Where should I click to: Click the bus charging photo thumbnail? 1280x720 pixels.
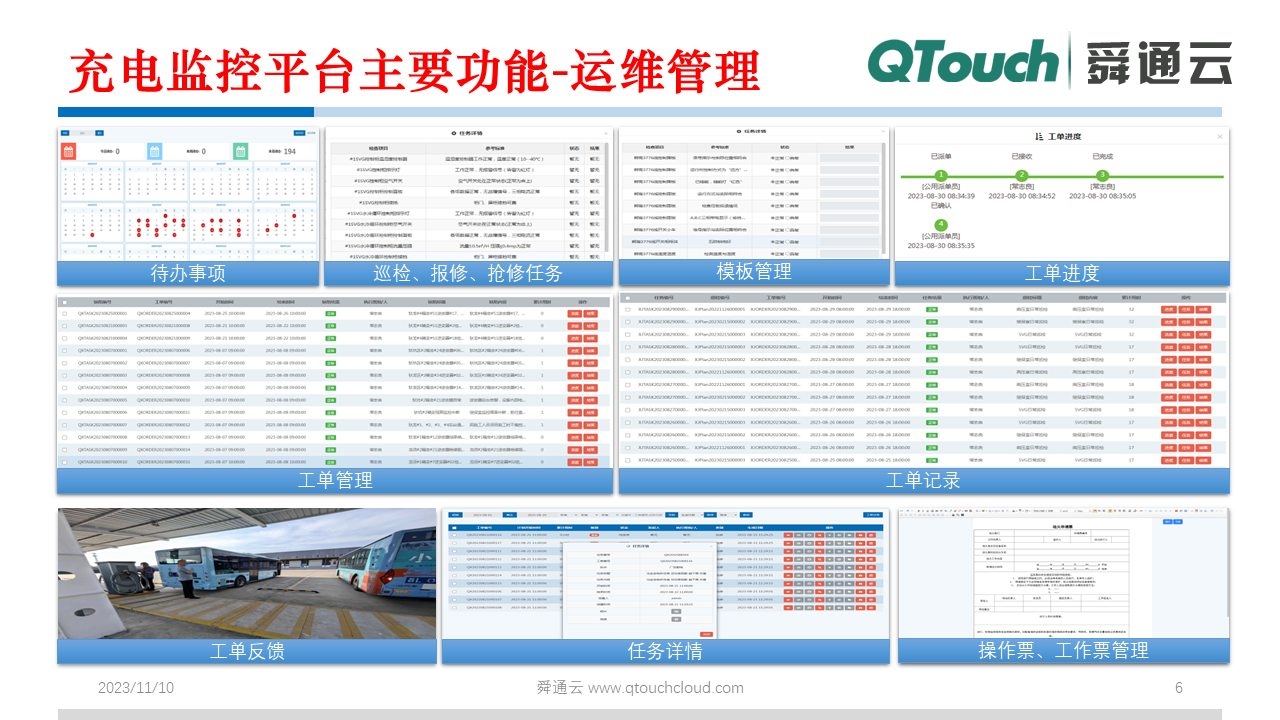[247, 573]
